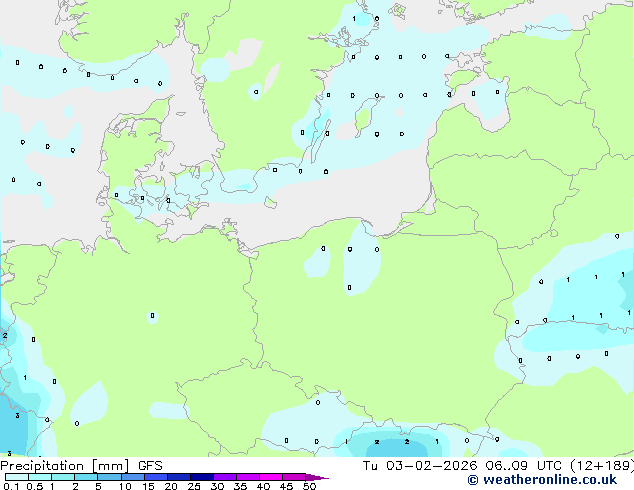This screenshot has width=634, height=490.
Task: Select the 40–45 mm legend swatch
Action: 271,477
